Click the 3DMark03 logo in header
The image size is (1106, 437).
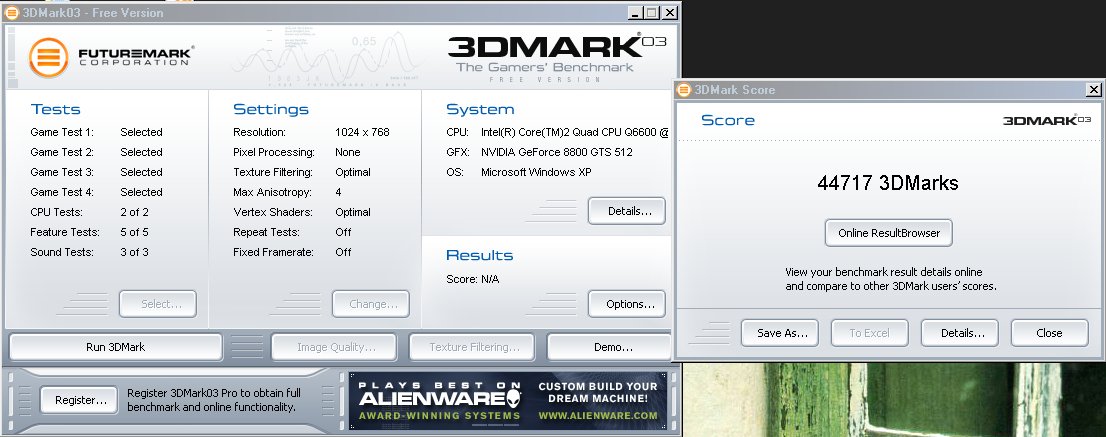click(545, 51)
